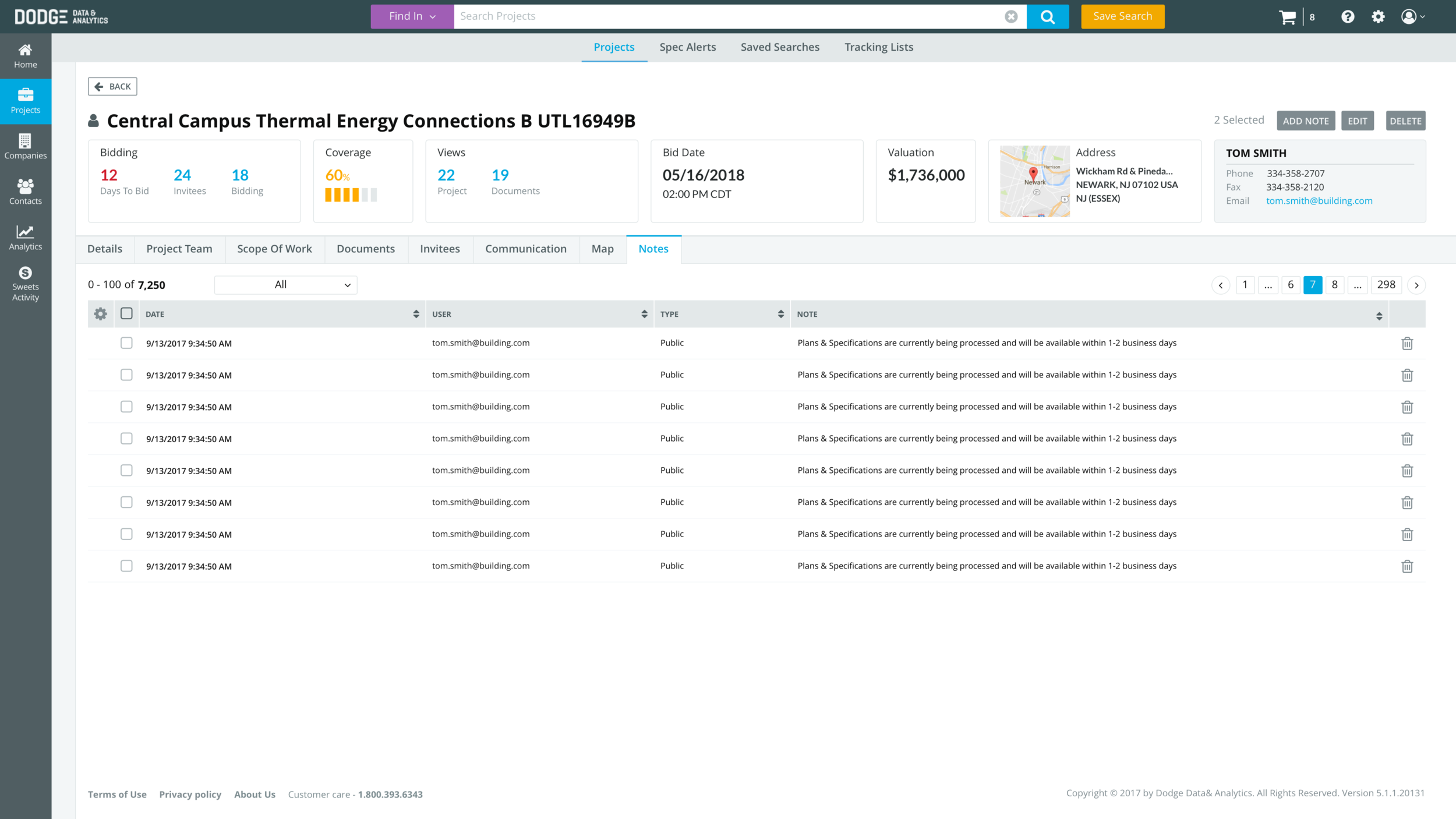This screenshot has height=819, width=1456.
Task: Open the shopping cart icon
Action: click(1287, 17)
